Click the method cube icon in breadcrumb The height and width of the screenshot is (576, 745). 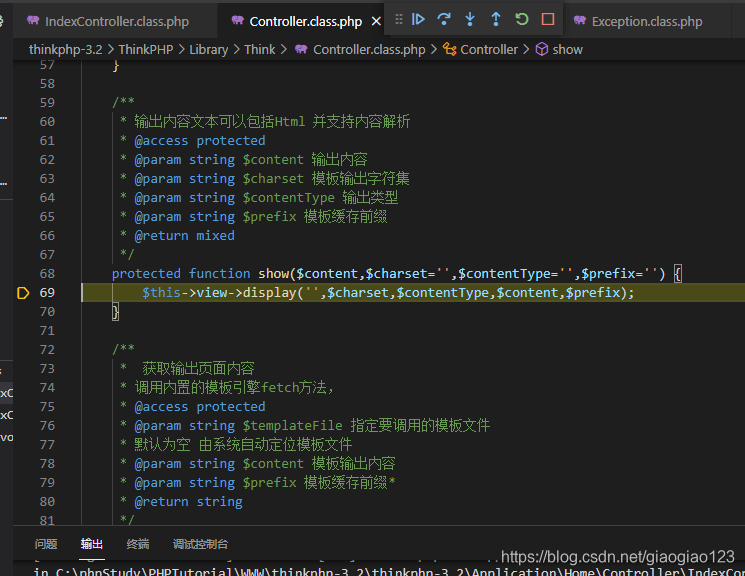pos(542,49)
